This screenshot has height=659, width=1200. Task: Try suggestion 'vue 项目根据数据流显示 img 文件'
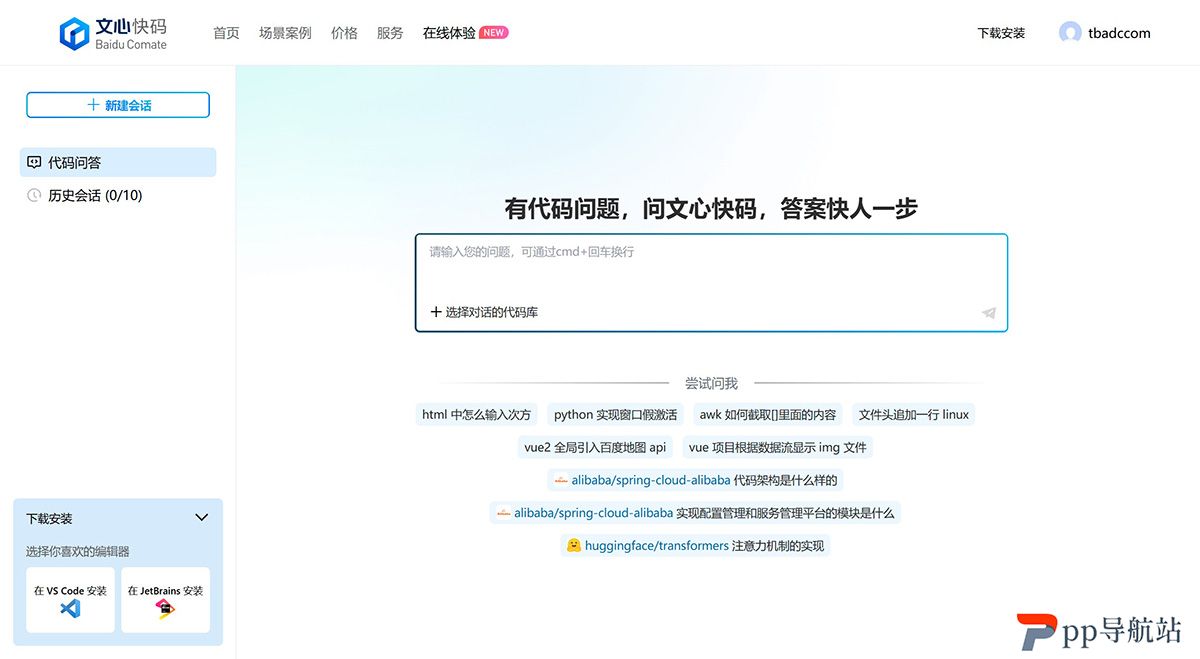click(778, 447)
